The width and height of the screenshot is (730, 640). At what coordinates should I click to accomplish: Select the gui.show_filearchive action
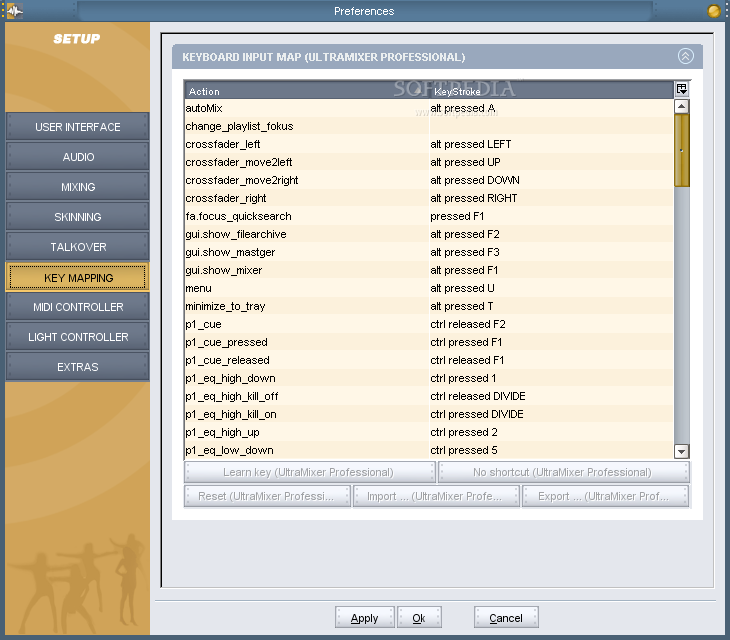coord(429,234)
